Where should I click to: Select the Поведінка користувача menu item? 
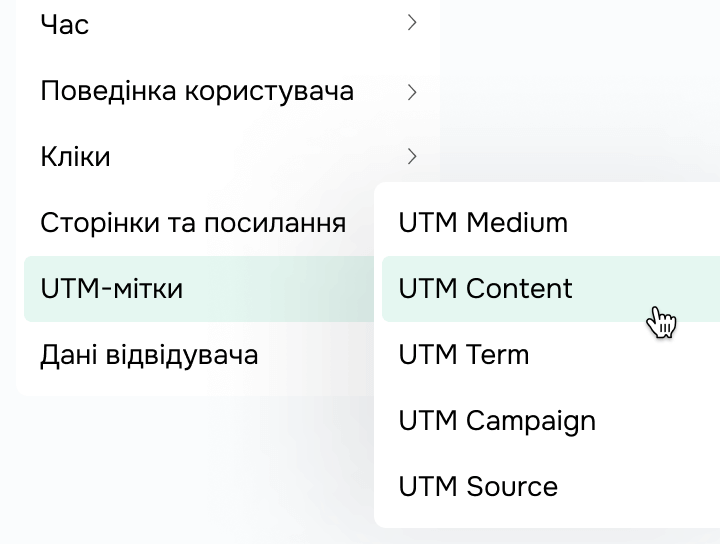click(197, 92)
